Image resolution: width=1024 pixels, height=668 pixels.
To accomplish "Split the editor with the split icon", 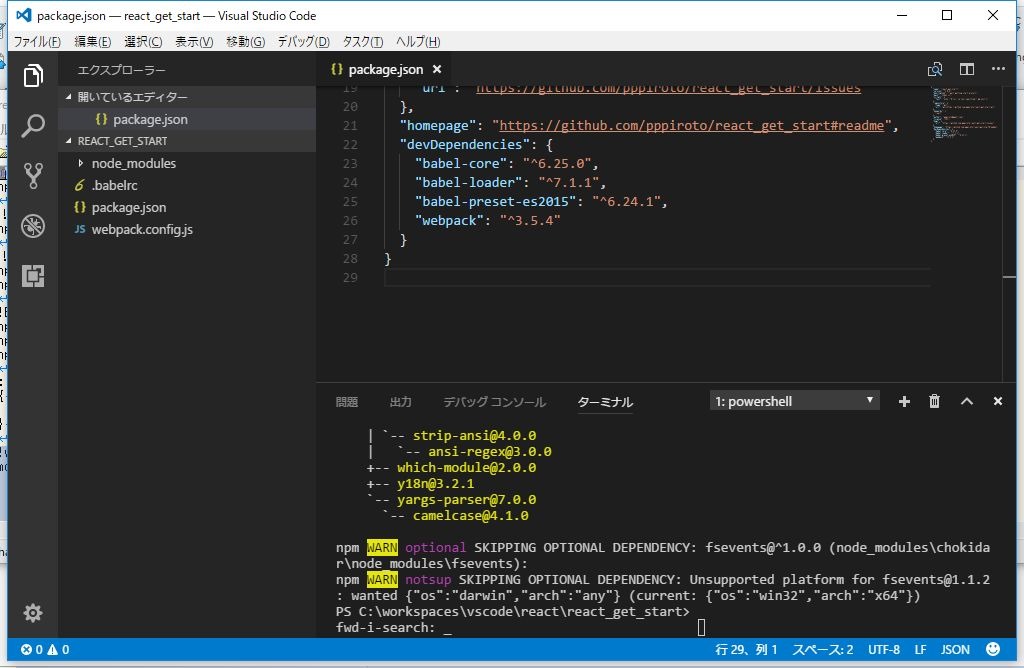I will pyautogui.click(x=966, y=69).
